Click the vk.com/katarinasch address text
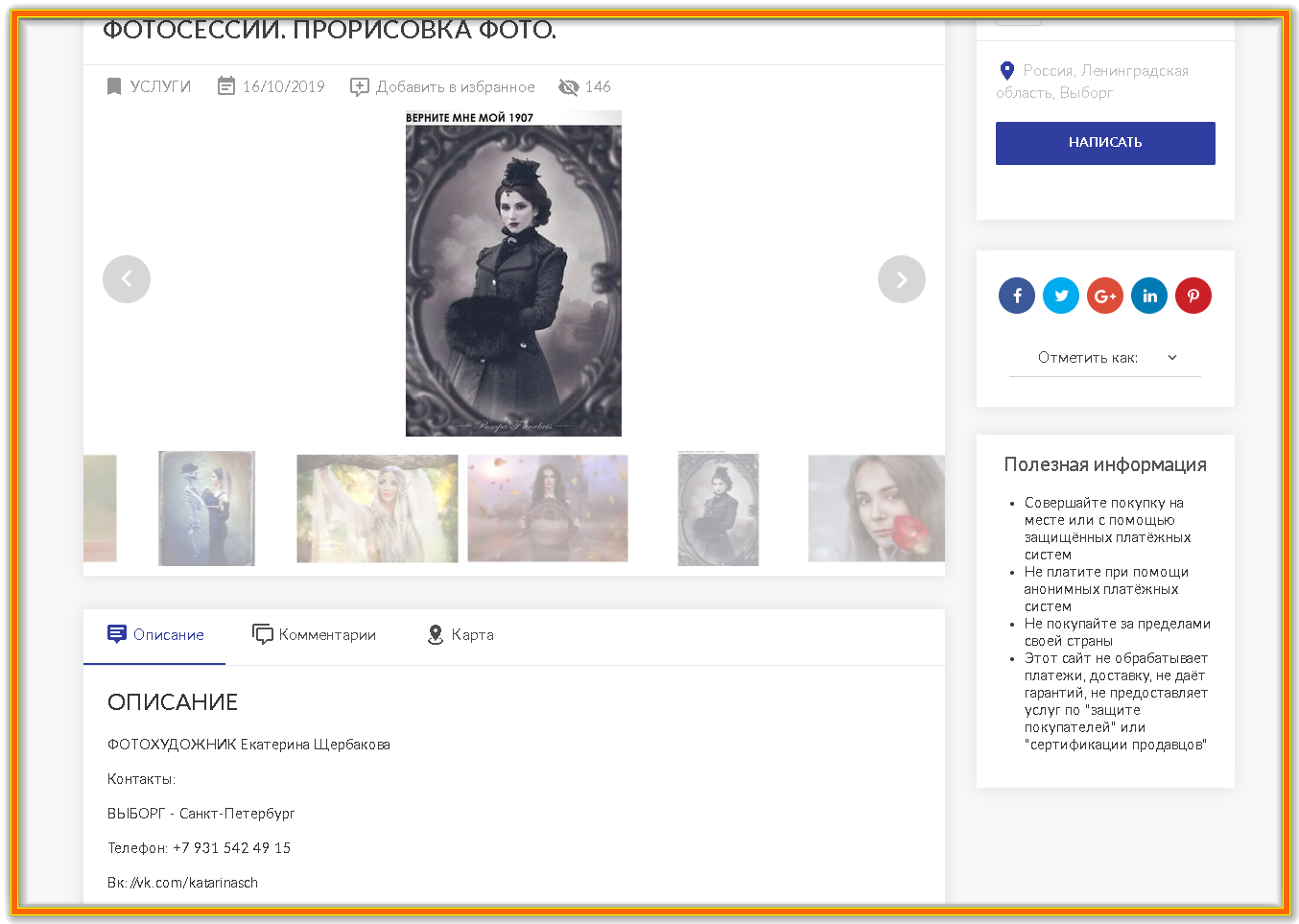The width and height of the screenshot is (1299, 924). pyautogui.click(x=195, y=883)
